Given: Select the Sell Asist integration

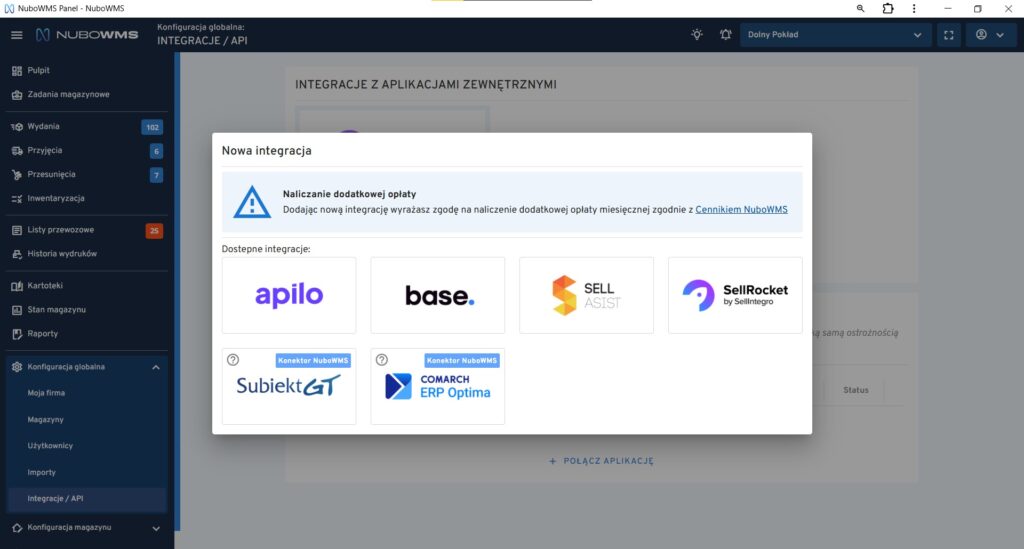Looking at the screenshot, I should click(x=586, y=295).
